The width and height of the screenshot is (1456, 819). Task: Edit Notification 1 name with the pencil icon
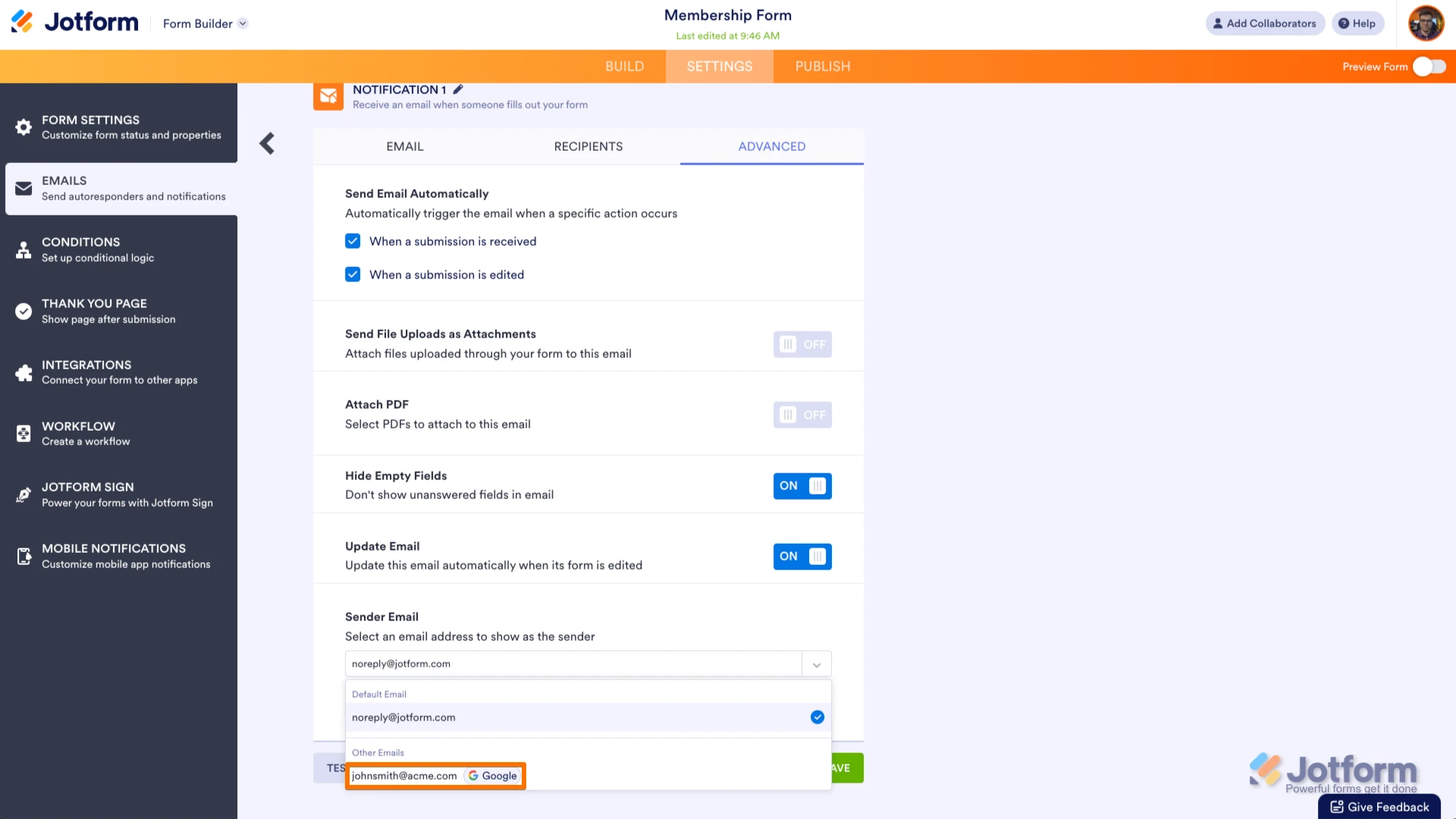[x=458, y=89]
